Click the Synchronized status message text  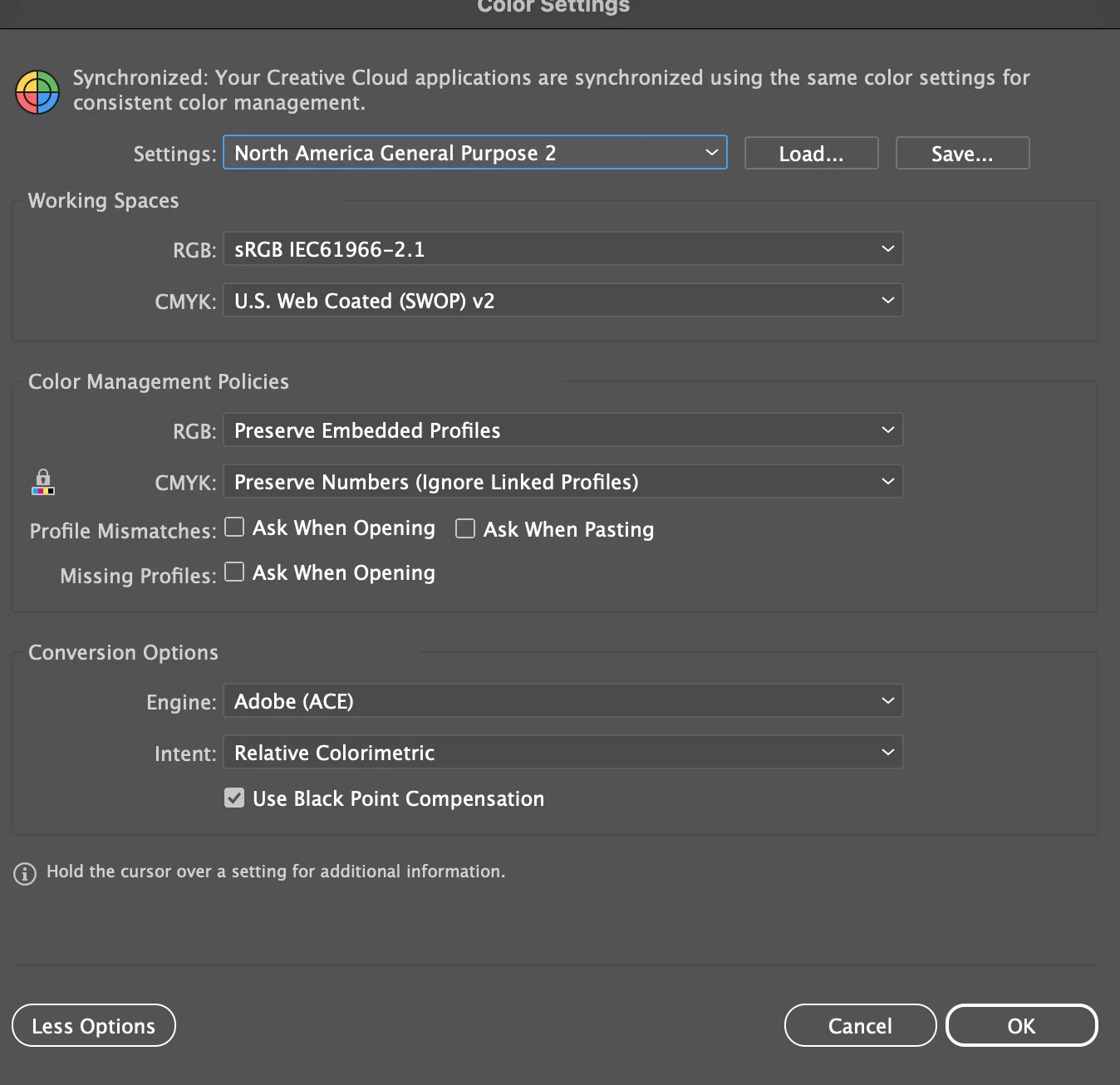[552, 90]
